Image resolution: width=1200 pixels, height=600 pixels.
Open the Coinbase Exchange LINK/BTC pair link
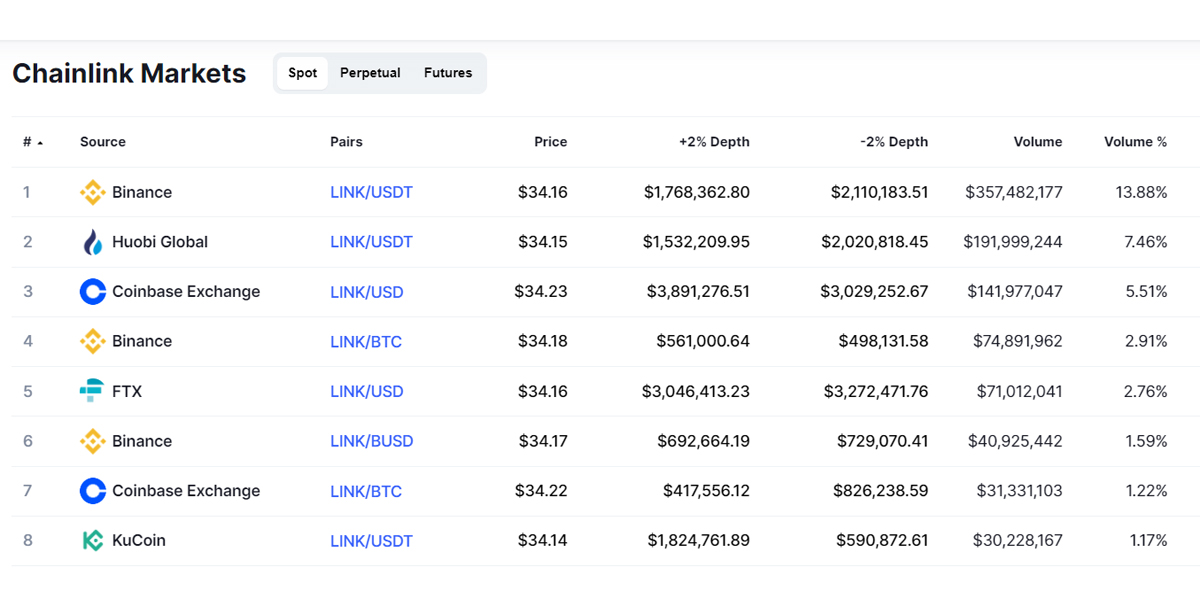tap(366, 491)
